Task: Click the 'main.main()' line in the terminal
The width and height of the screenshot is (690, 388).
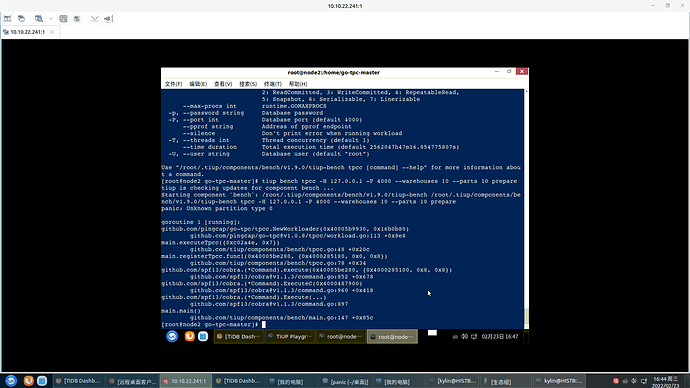Action: pos(181,311)
